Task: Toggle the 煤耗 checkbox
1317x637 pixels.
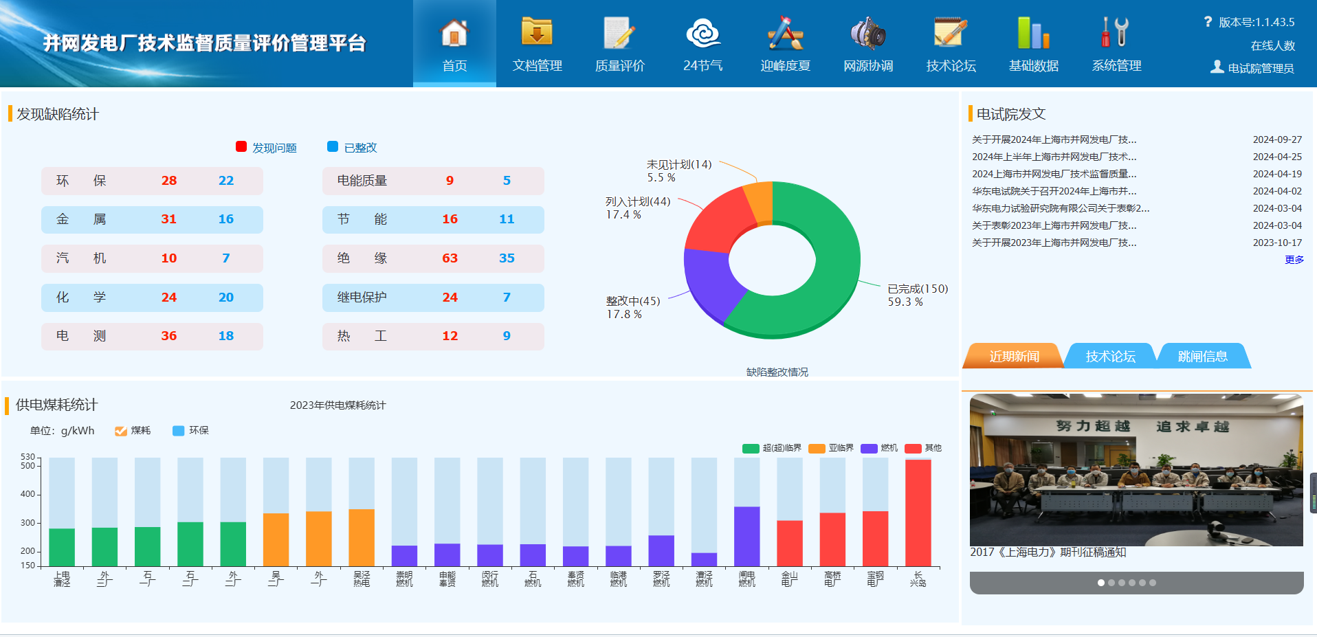Action: pos(121,431)
